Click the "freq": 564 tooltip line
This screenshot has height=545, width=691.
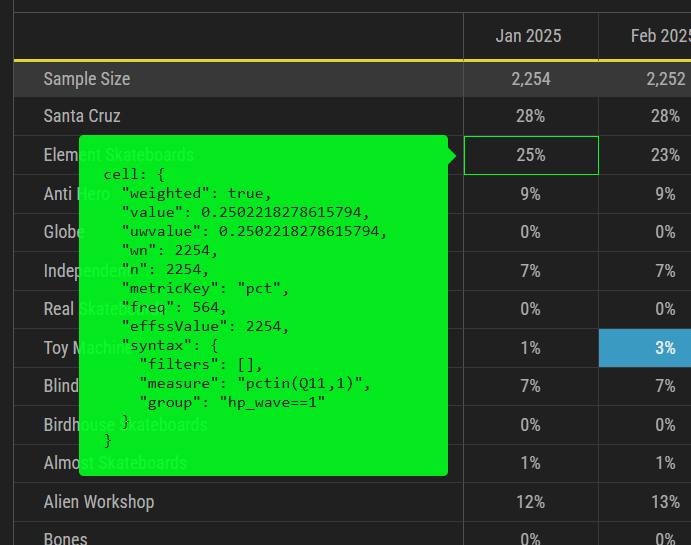tap(174, 307)
